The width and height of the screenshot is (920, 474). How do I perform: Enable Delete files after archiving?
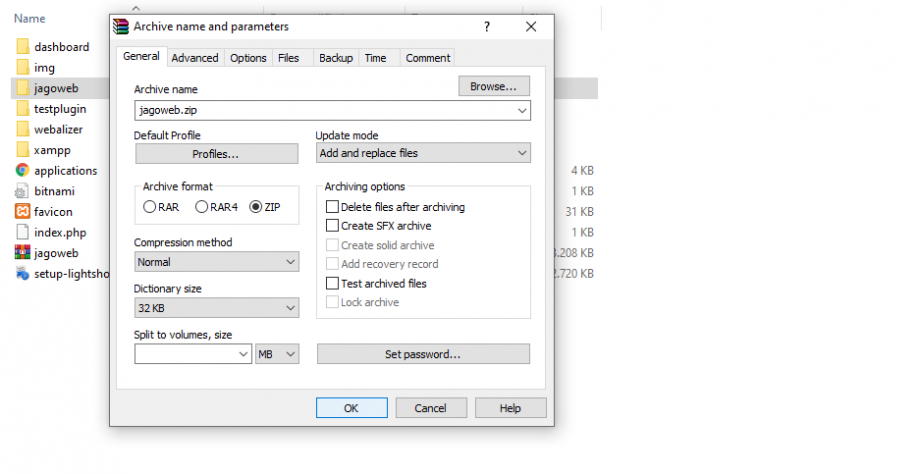tap(332, 206)
